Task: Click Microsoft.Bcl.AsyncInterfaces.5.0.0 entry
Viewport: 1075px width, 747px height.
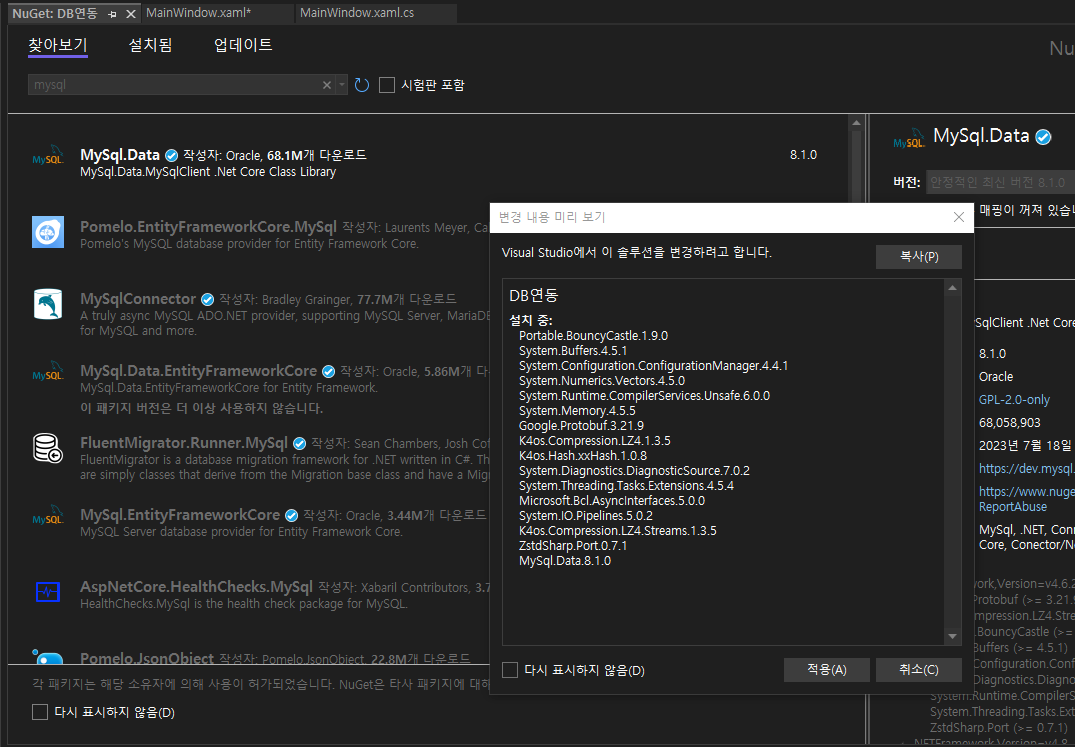Action: (x=612, y=501)
